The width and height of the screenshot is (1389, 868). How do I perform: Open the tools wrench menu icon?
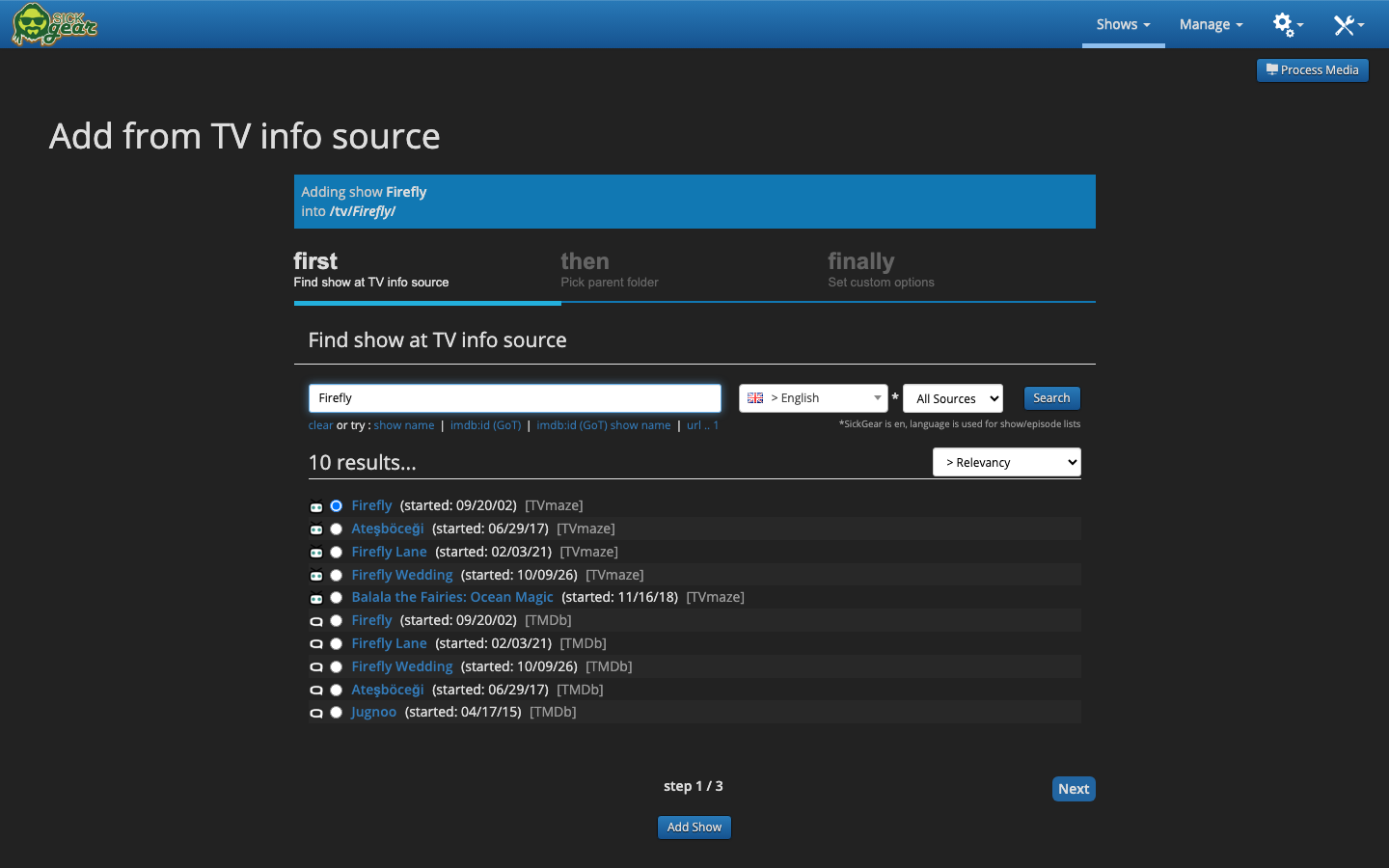pos(1348,24)
